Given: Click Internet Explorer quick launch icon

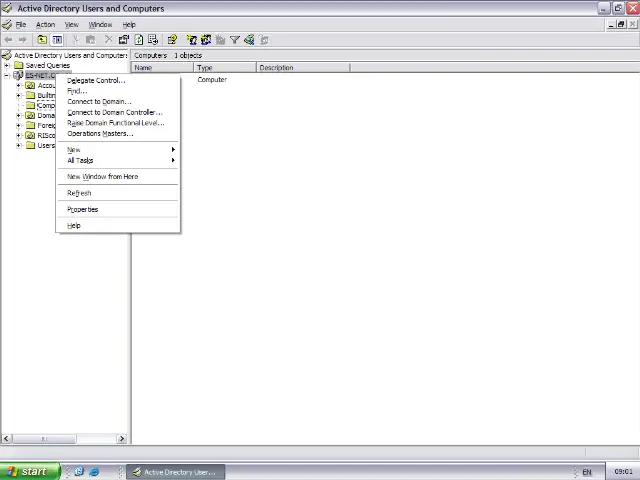Looking at the screenshot, I should pyautogui.click(x=94, y=471).
